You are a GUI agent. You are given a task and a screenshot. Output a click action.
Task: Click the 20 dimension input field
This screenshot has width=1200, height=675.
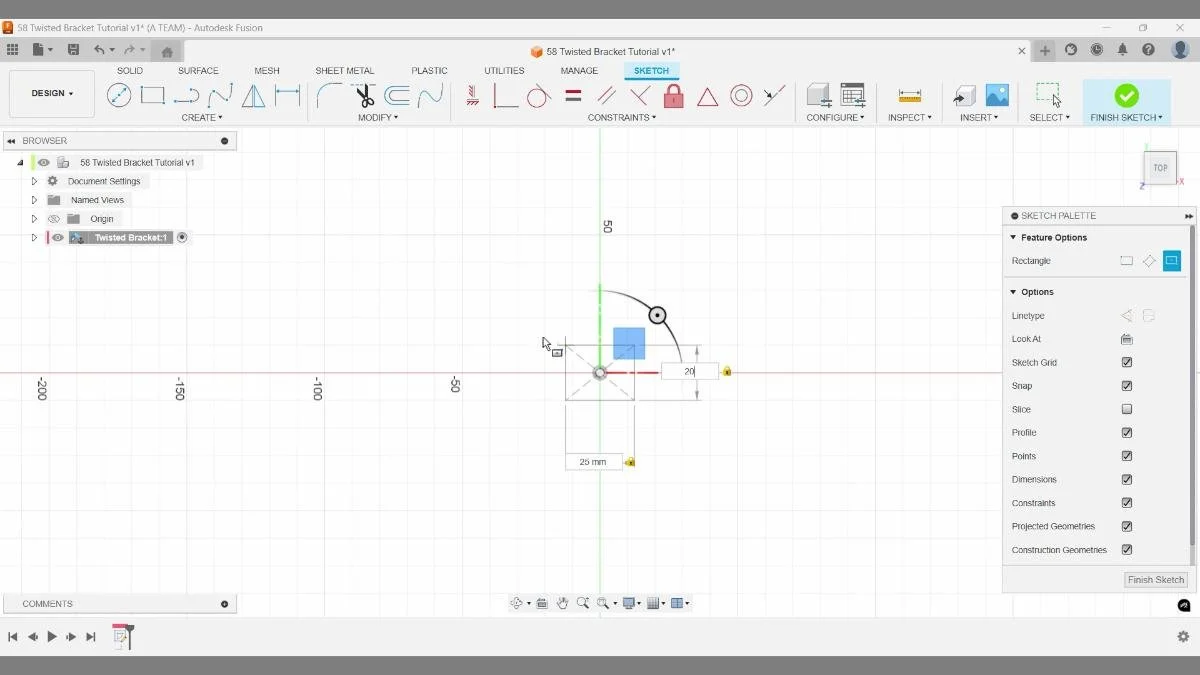tap(688, 370)
